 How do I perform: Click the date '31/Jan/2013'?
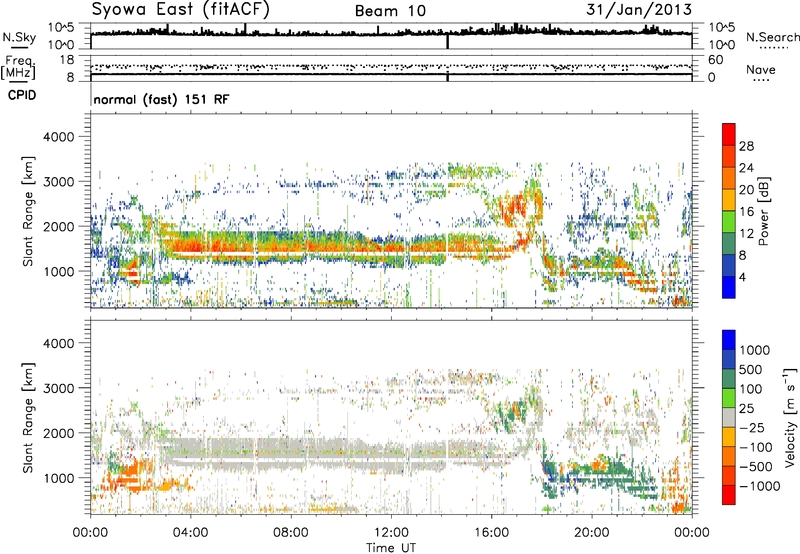pos(639,10)
